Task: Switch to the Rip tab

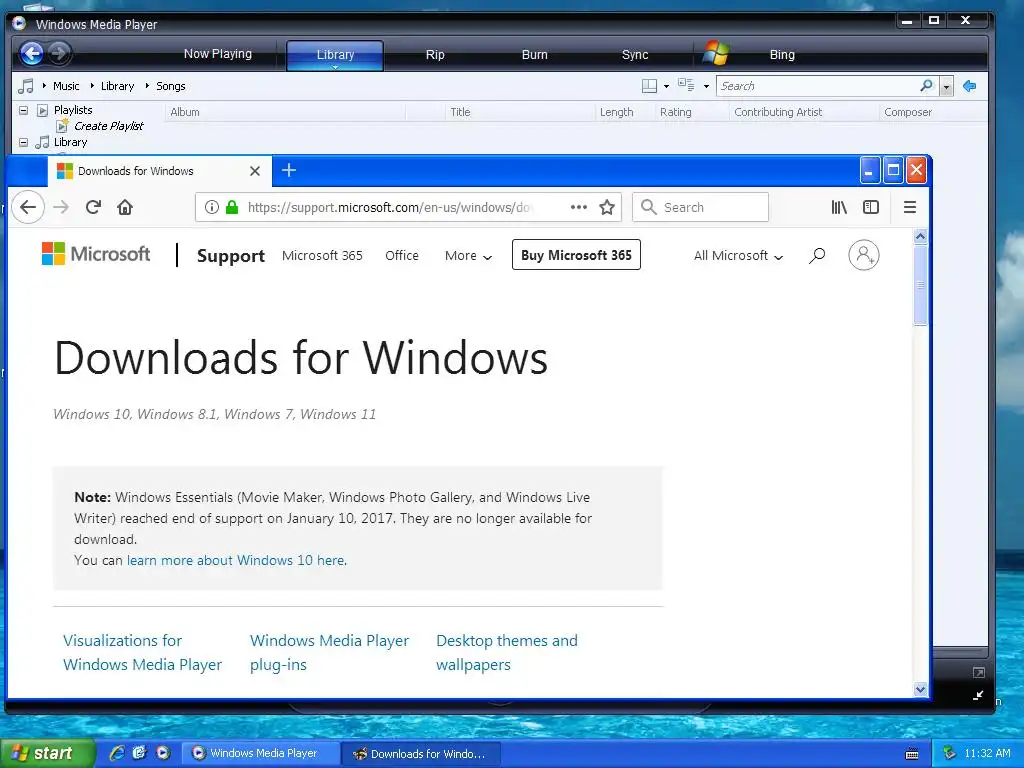Action: (435, 55)
